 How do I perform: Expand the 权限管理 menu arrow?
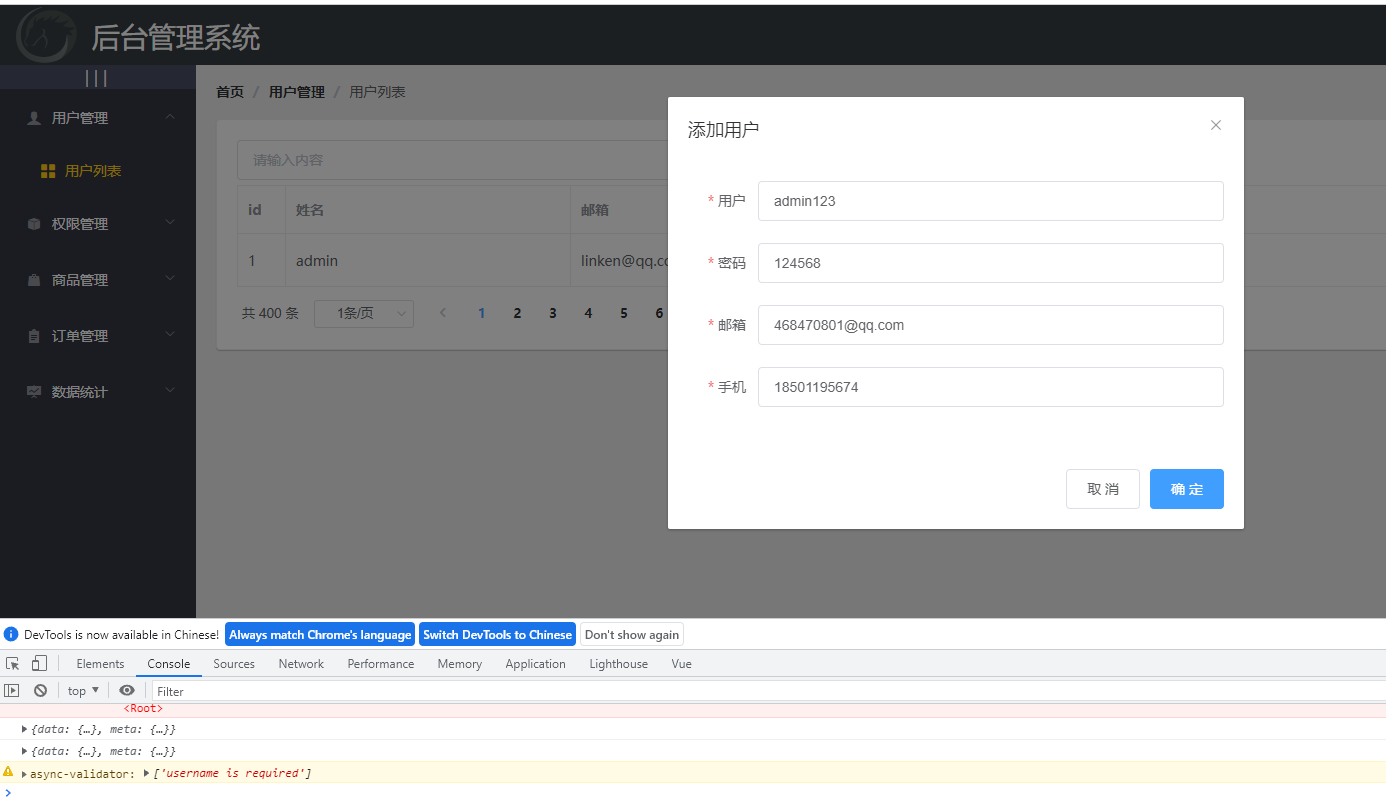(x=169, y=222)
